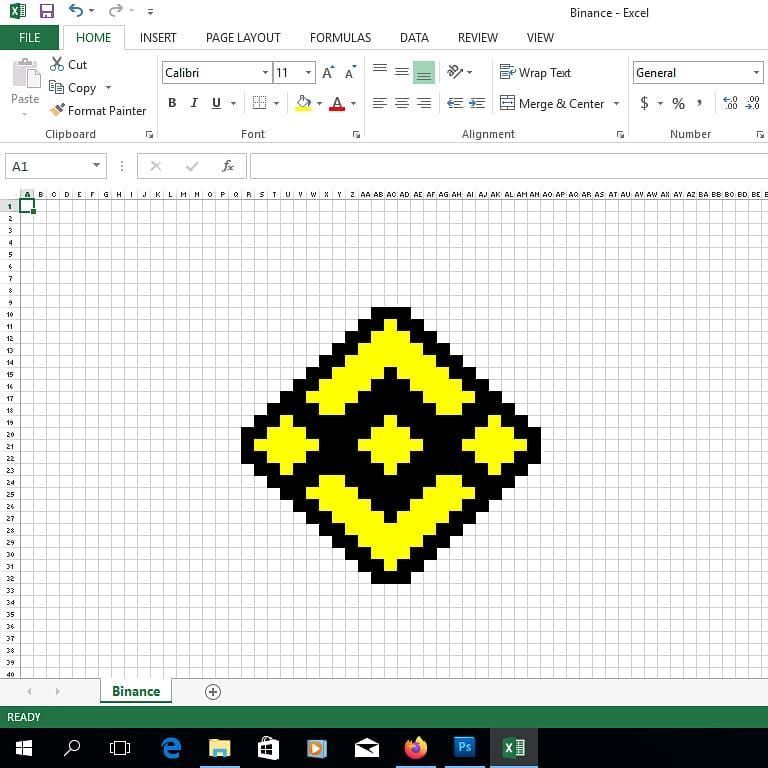Click Decrease Font Size icon
The width and height of the screenshot is (768, 768).
pyautogui.click(x=351, y=72)
